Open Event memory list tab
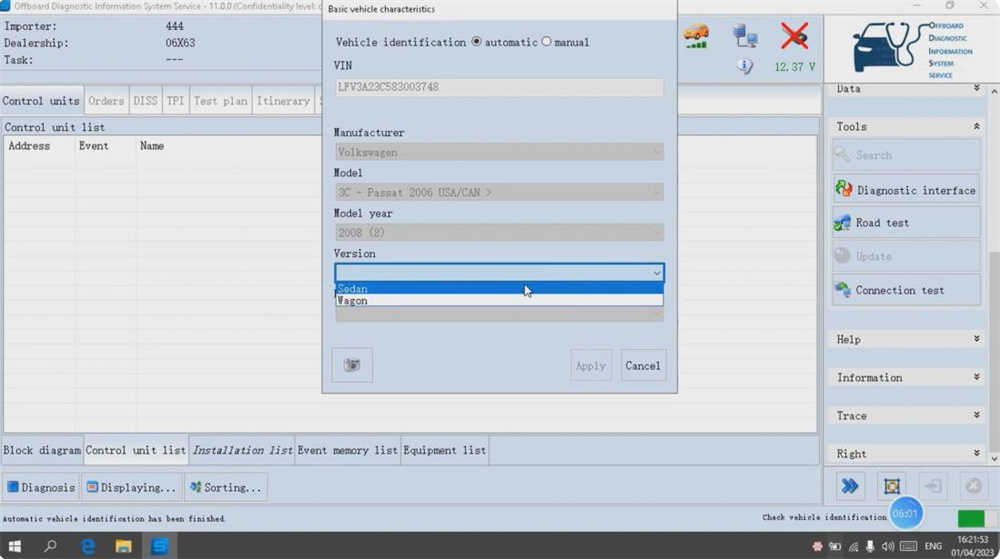1000x559 pixels. click(x=348, y=450)
